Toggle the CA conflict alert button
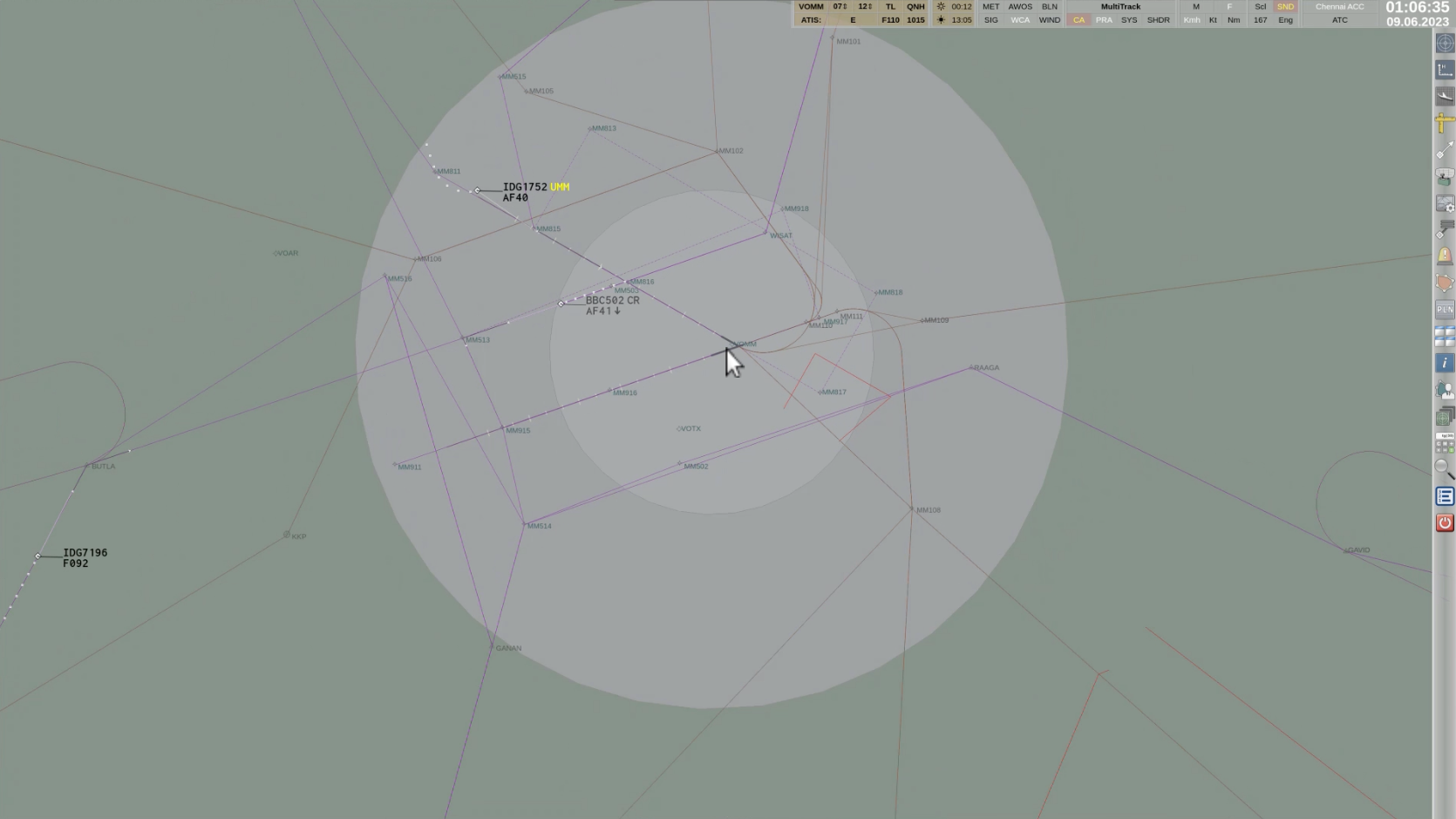The height and width of the screenshot is (819, 1456). pyautogui.click(x=1078, y=20)
